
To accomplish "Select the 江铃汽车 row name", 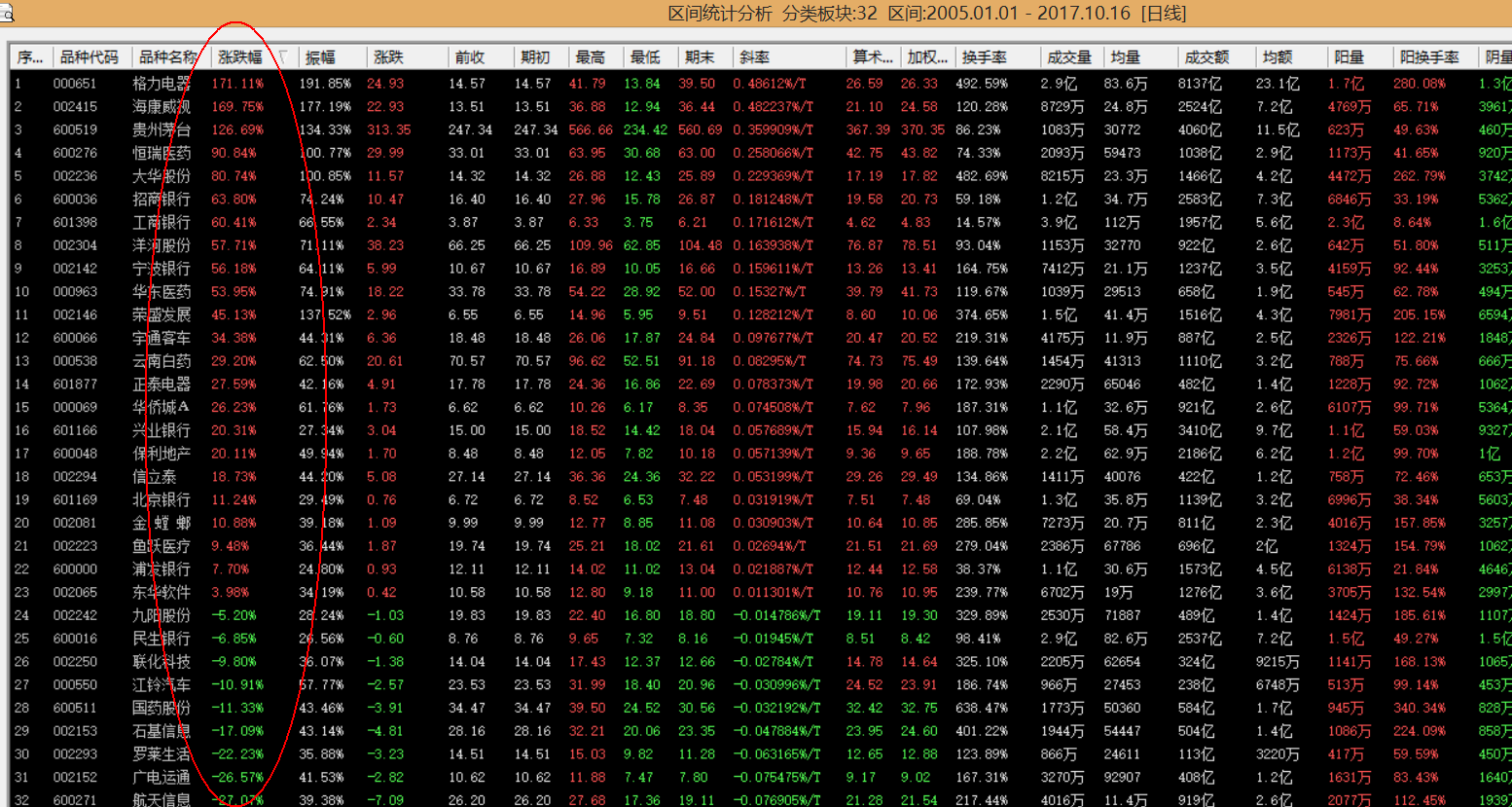I will point(162,684).
